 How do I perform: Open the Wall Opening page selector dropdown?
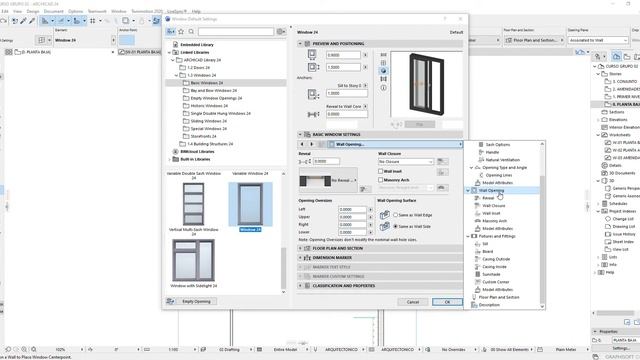tap(395, 144)
